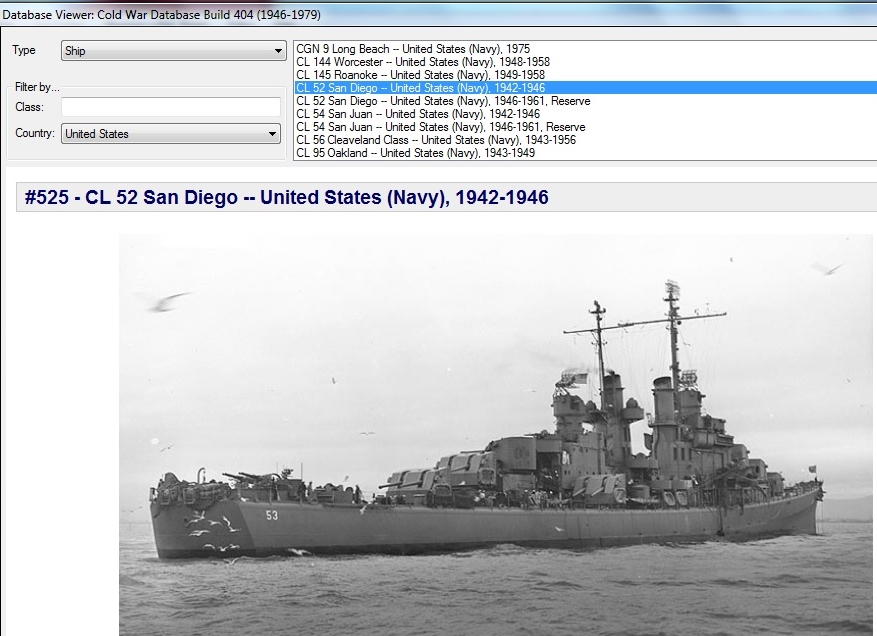This screenshot has height=636, width=877.
Task: Click the #525 CL 52 San Diego heading
Action: pos(286,197)
